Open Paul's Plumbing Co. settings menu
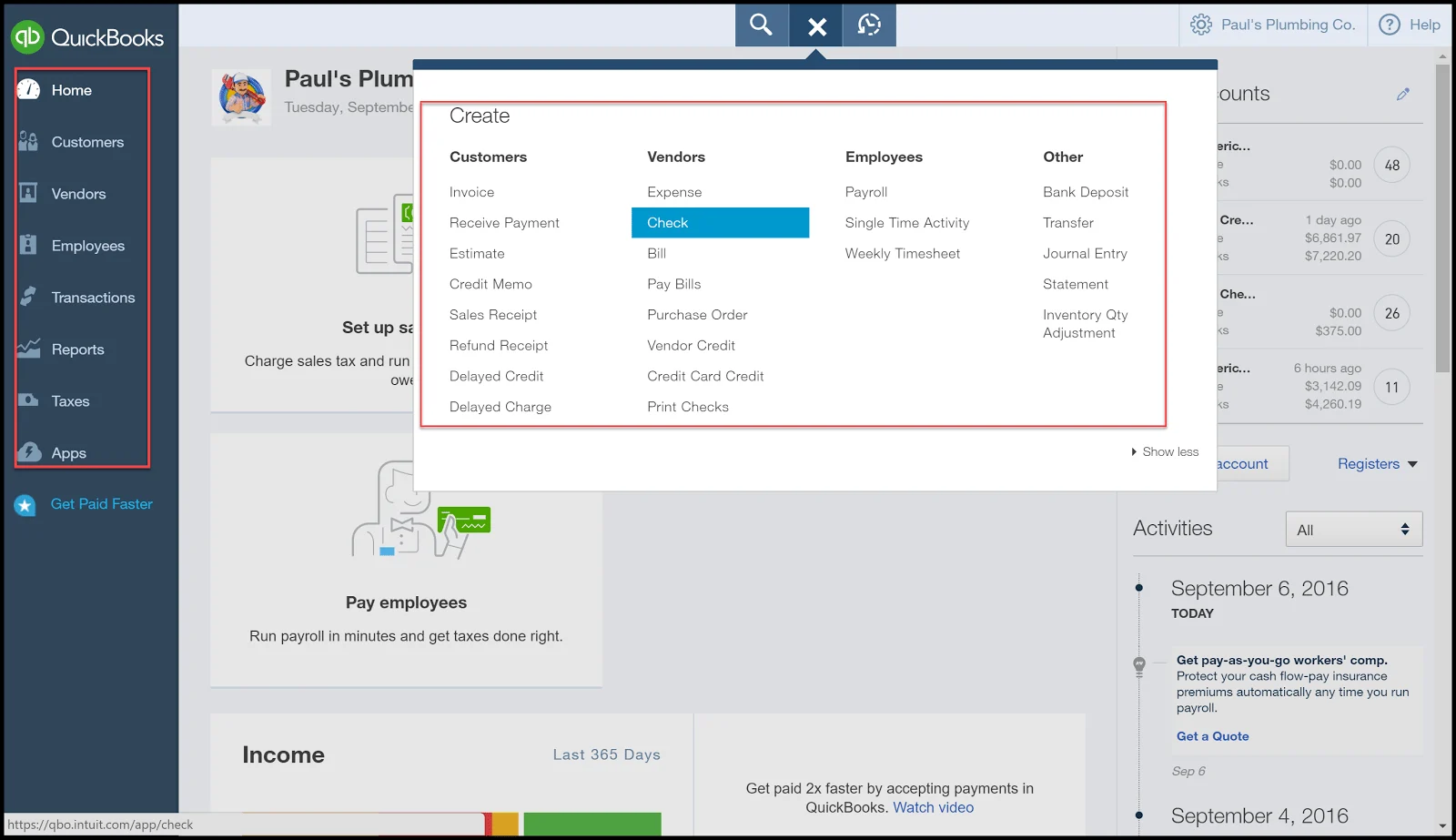 pos(1273,25)
